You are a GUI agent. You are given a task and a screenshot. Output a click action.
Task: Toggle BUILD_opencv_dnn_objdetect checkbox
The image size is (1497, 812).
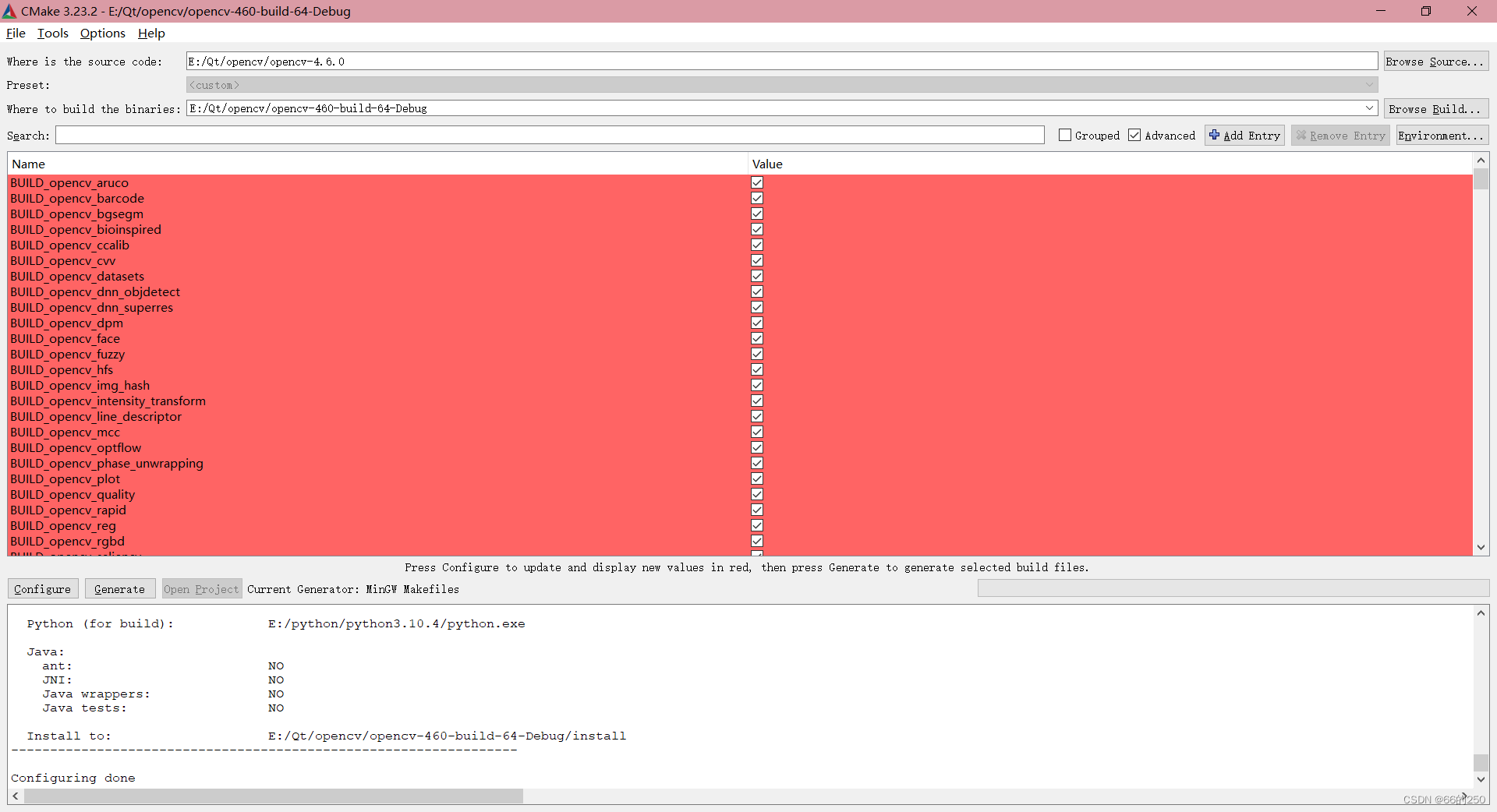pos(757,291)
